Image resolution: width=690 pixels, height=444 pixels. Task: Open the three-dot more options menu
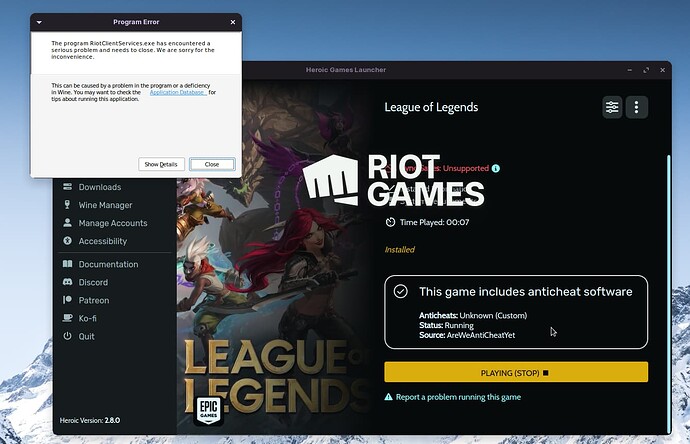636,107
